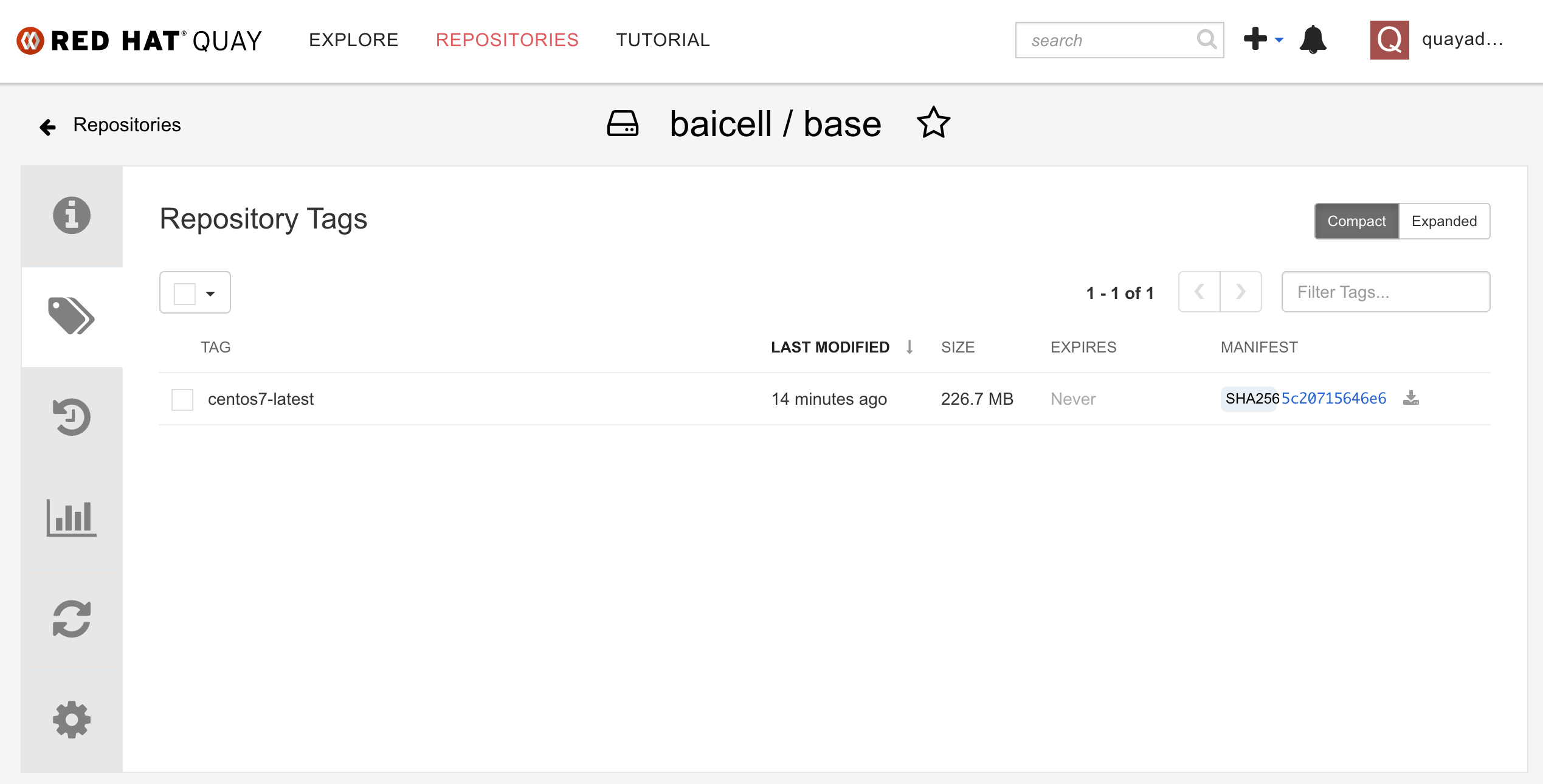Viewport: 1543px width, 784px height.
Task: Open the repository information sidebar tab
Action: click(x=72, y=216)
